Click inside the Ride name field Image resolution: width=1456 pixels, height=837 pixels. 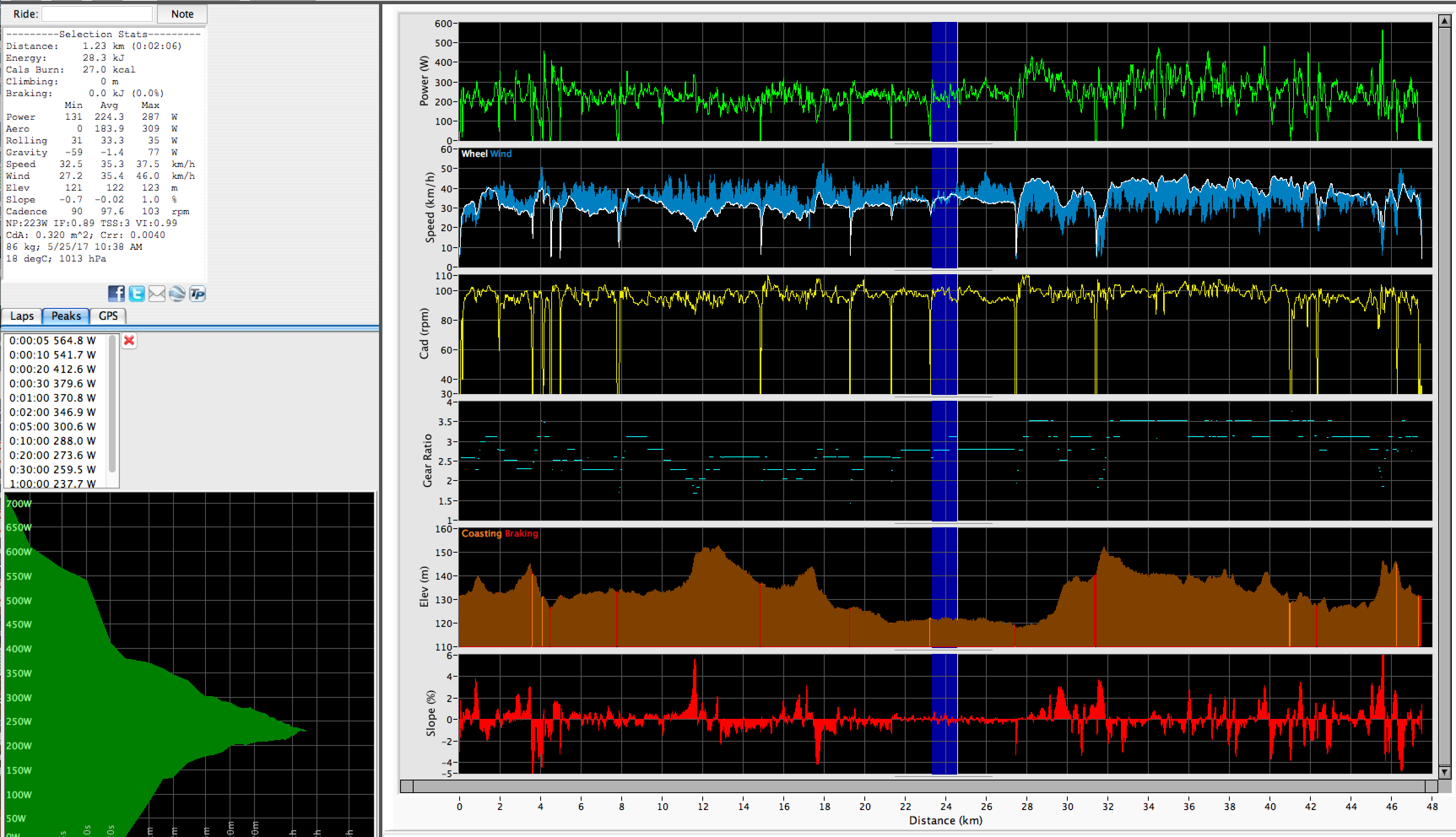[96, 13]
